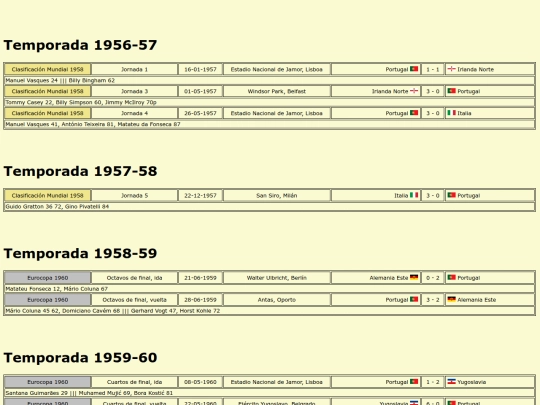Click 'Estadio Nacional de Jamor, Lisboa' in Jornada 1 row

pos(277,69)
